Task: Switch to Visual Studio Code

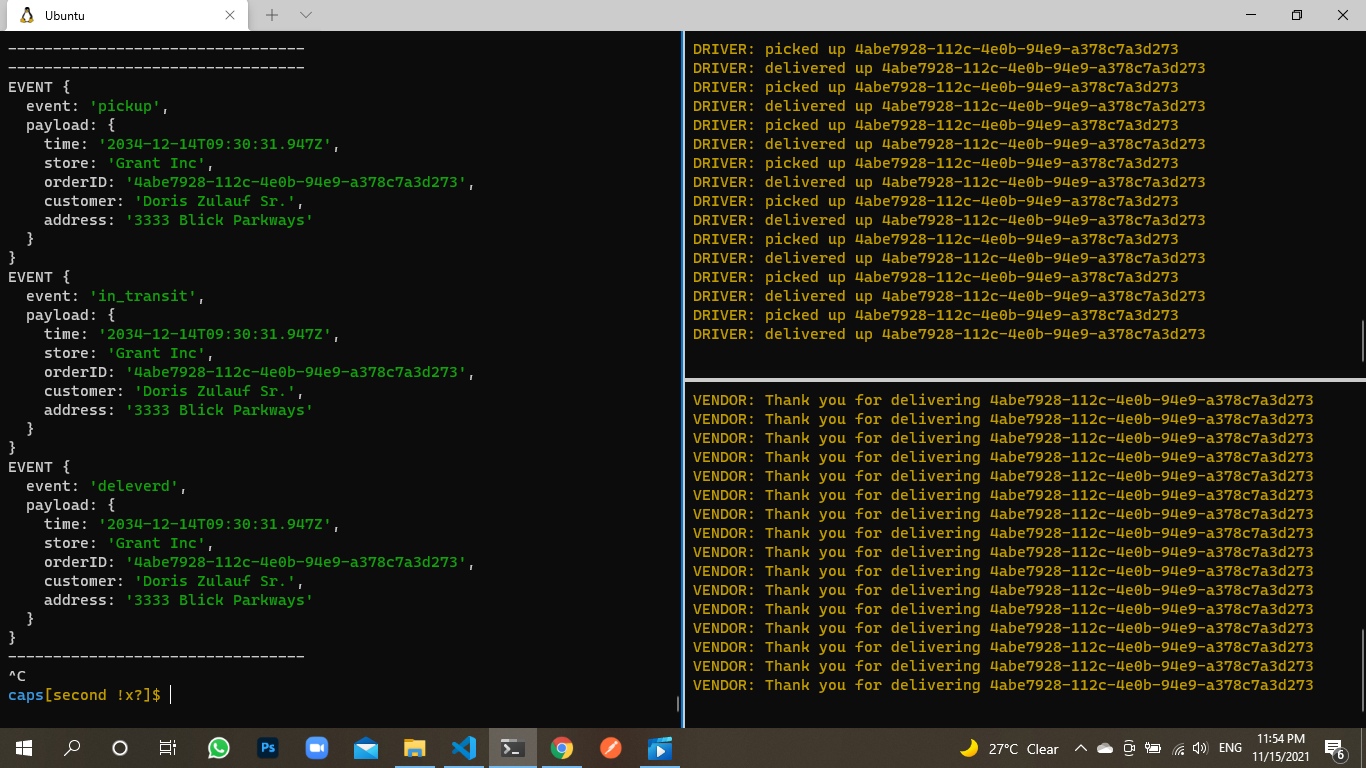Action: click(x=464, y=748)
